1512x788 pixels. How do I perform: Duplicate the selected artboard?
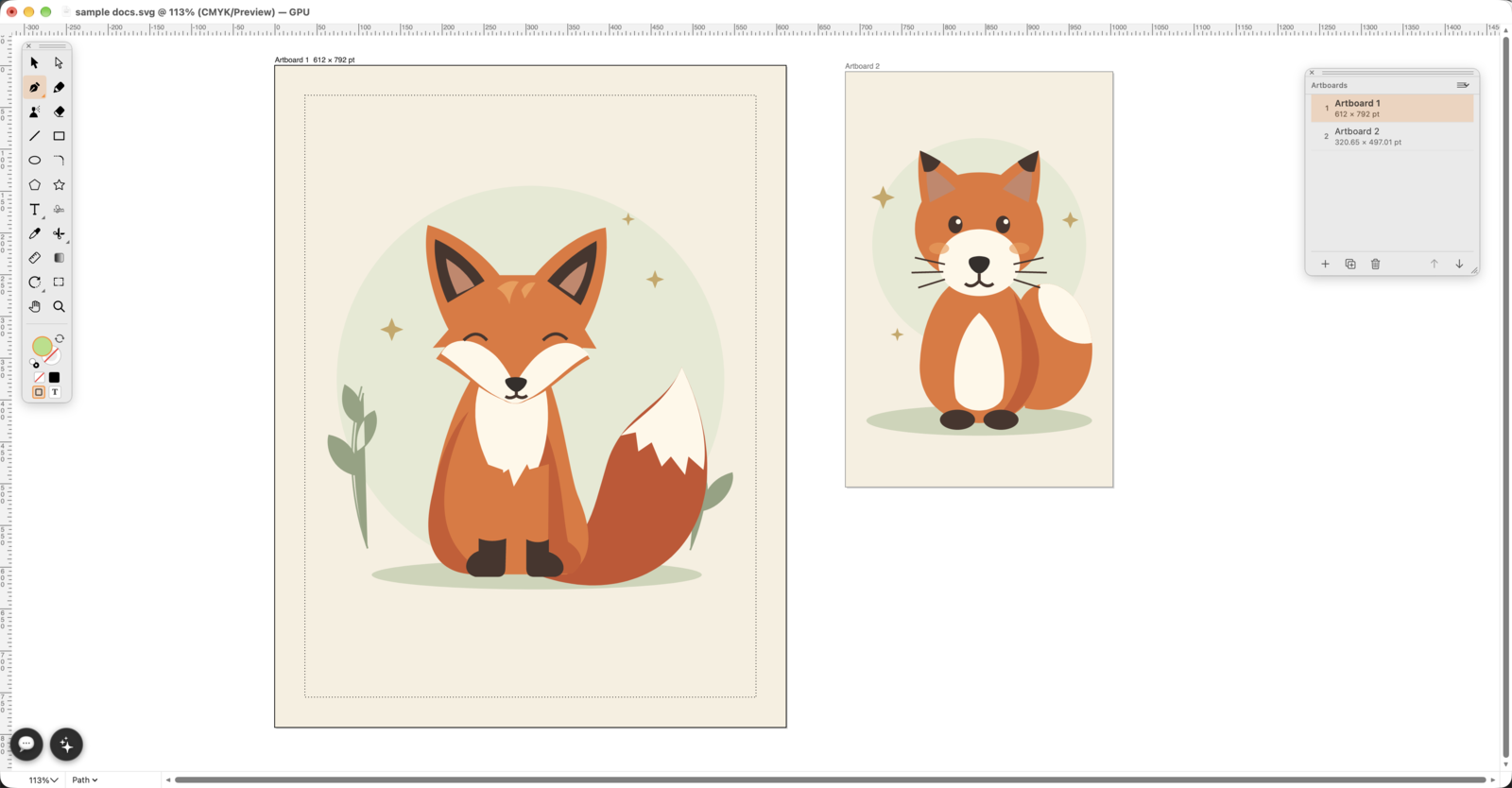coord(1350,265)
